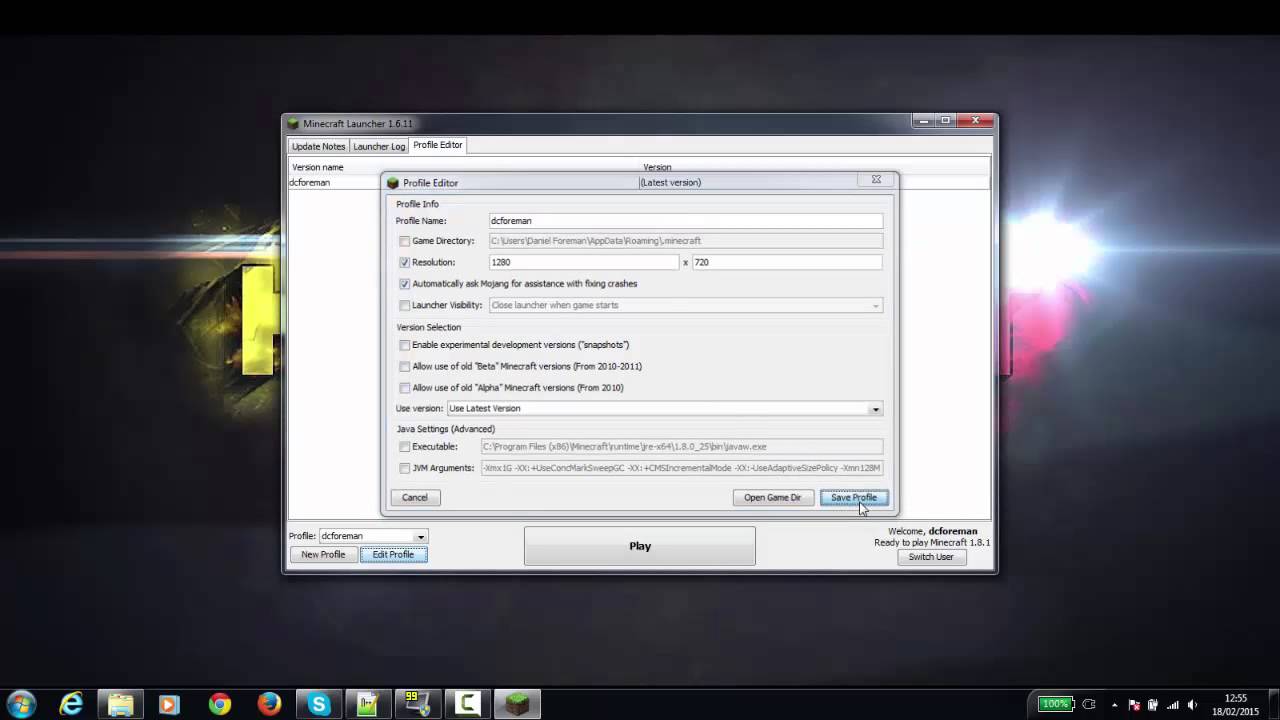Click the Switch User button
The width and height of the screenshot is (1280, 720).
(931, 557)
